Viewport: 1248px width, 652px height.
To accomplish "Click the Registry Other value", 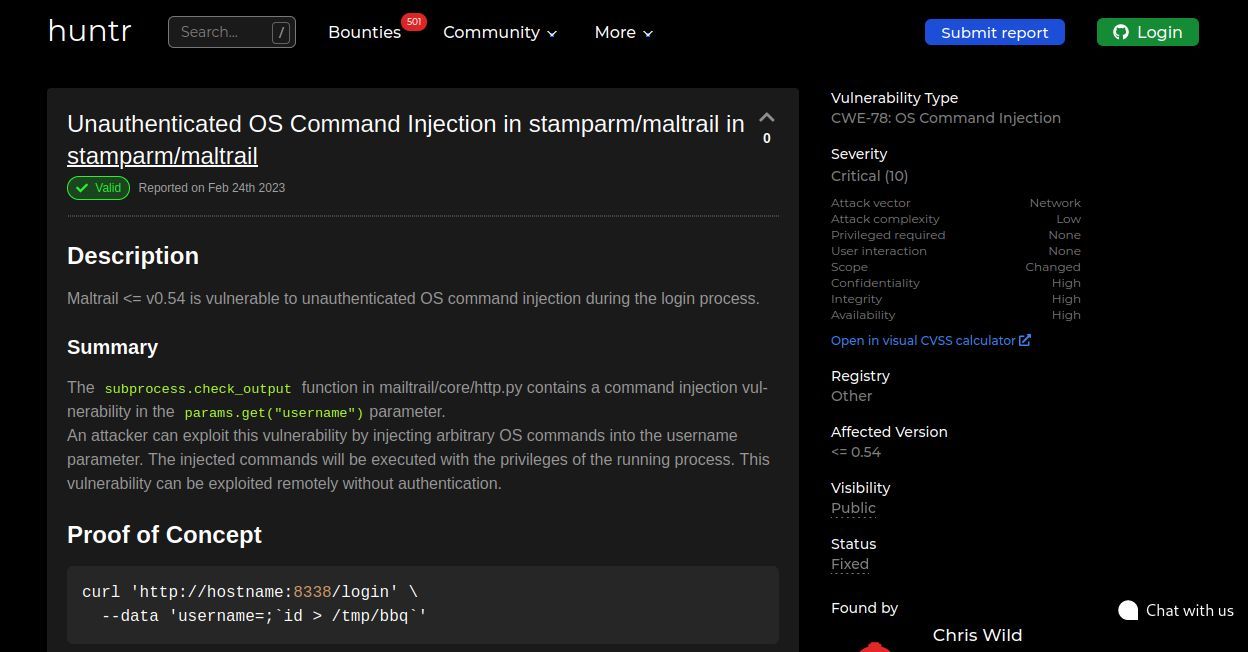I will (x=851, y=396).
